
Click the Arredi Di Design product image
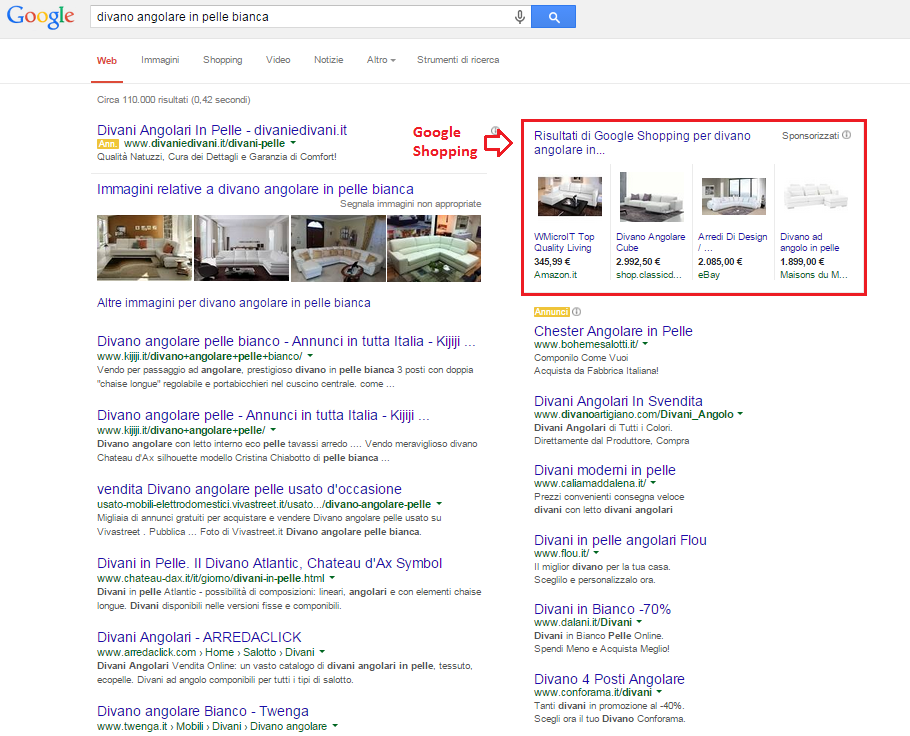[734, 196]
